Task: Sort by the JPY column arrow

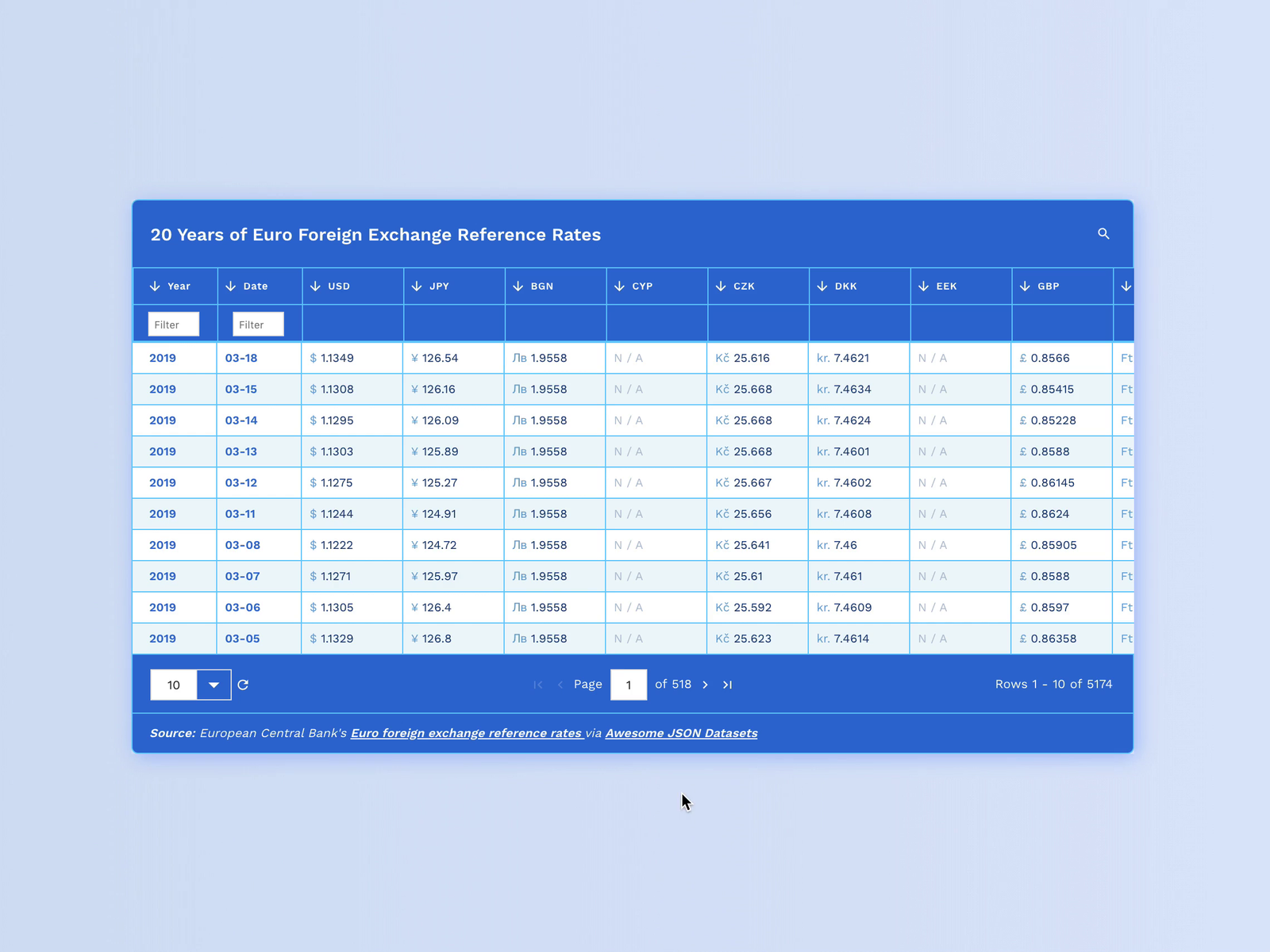Action: pyautogui.click(x=417, y=286)
